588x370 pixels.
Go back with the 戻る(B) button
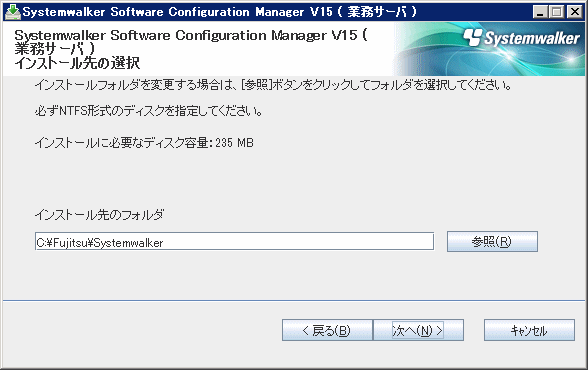[327, 330]
